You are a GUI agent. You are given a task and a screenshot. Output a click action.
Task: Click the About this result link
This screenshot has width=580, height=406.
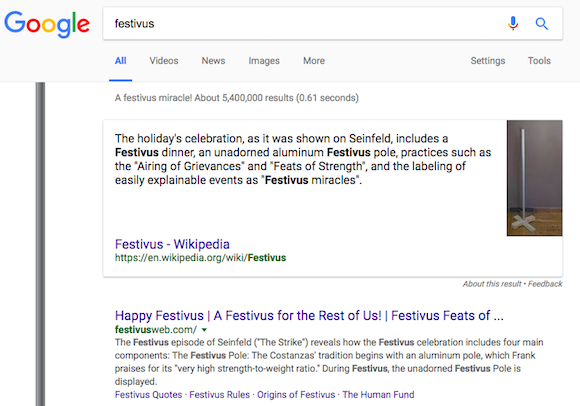click(492, 284)
